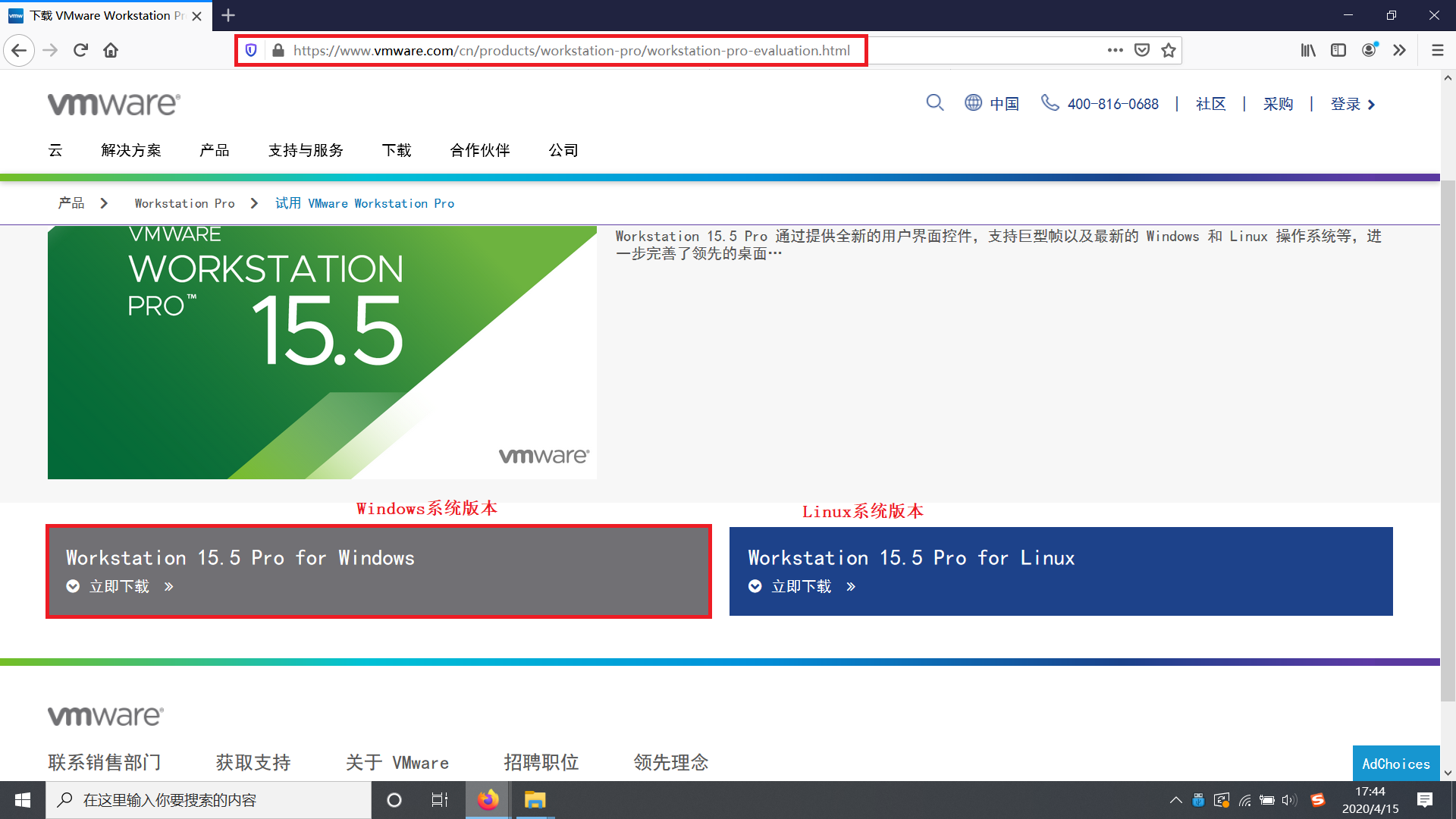
Task: Close the VMware Workstation tab
Action: click(x=197, y=16)
